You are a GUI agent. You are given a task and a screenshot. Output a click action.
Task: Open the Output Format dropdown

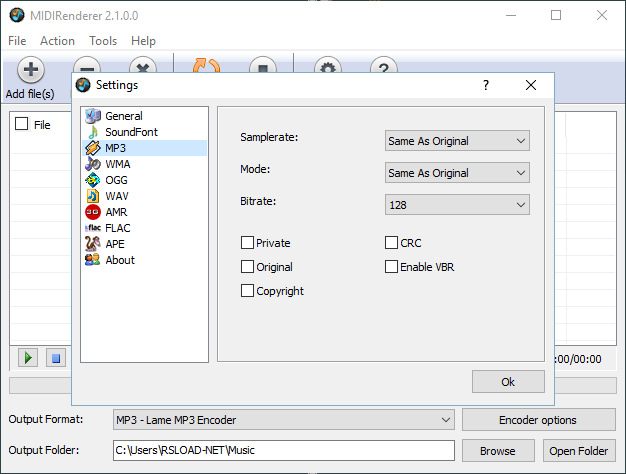tap(283, 420)
